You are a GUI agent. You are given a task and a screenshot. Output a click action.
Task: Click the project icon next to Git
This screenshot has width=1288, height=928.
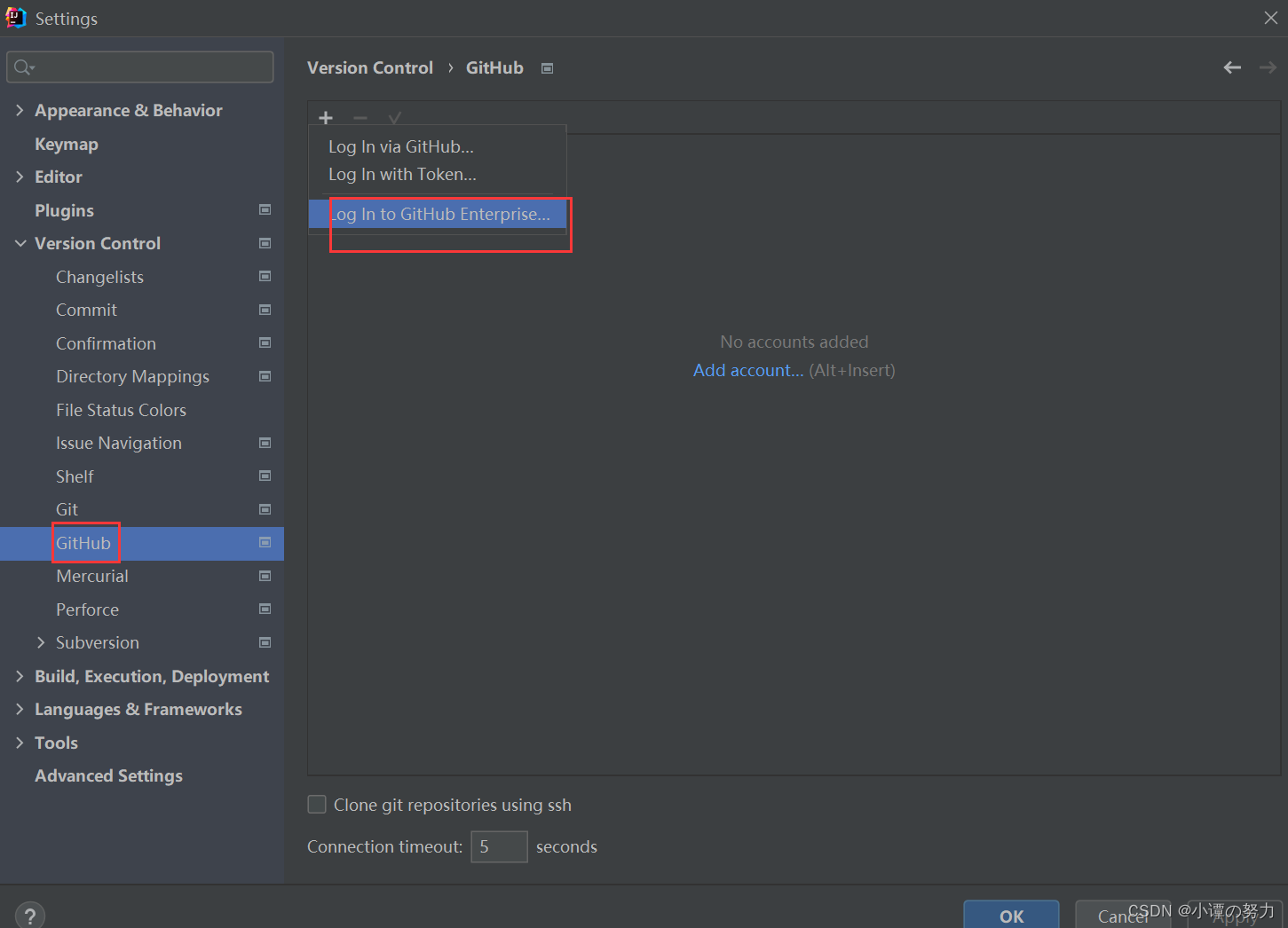(x=265, y=509)
